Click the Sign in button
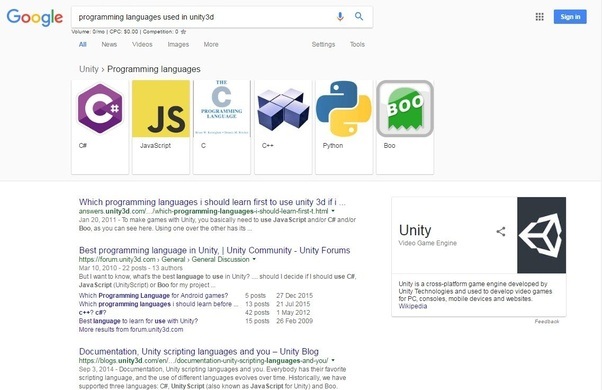 click(x=570, y=17)
